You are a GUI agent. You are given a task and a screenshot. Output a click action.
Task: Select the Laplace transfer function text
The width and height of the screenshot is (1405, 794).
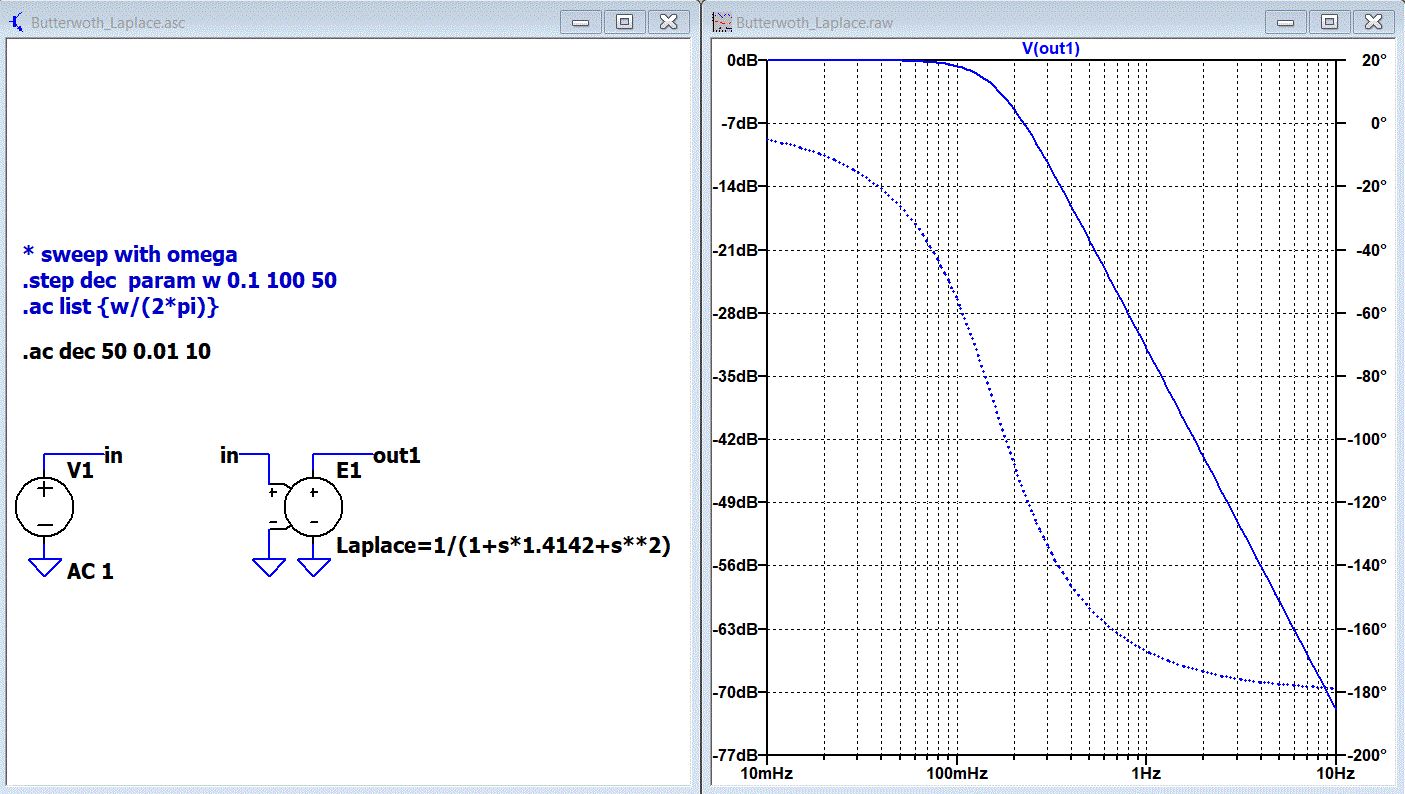click(503, 546)
